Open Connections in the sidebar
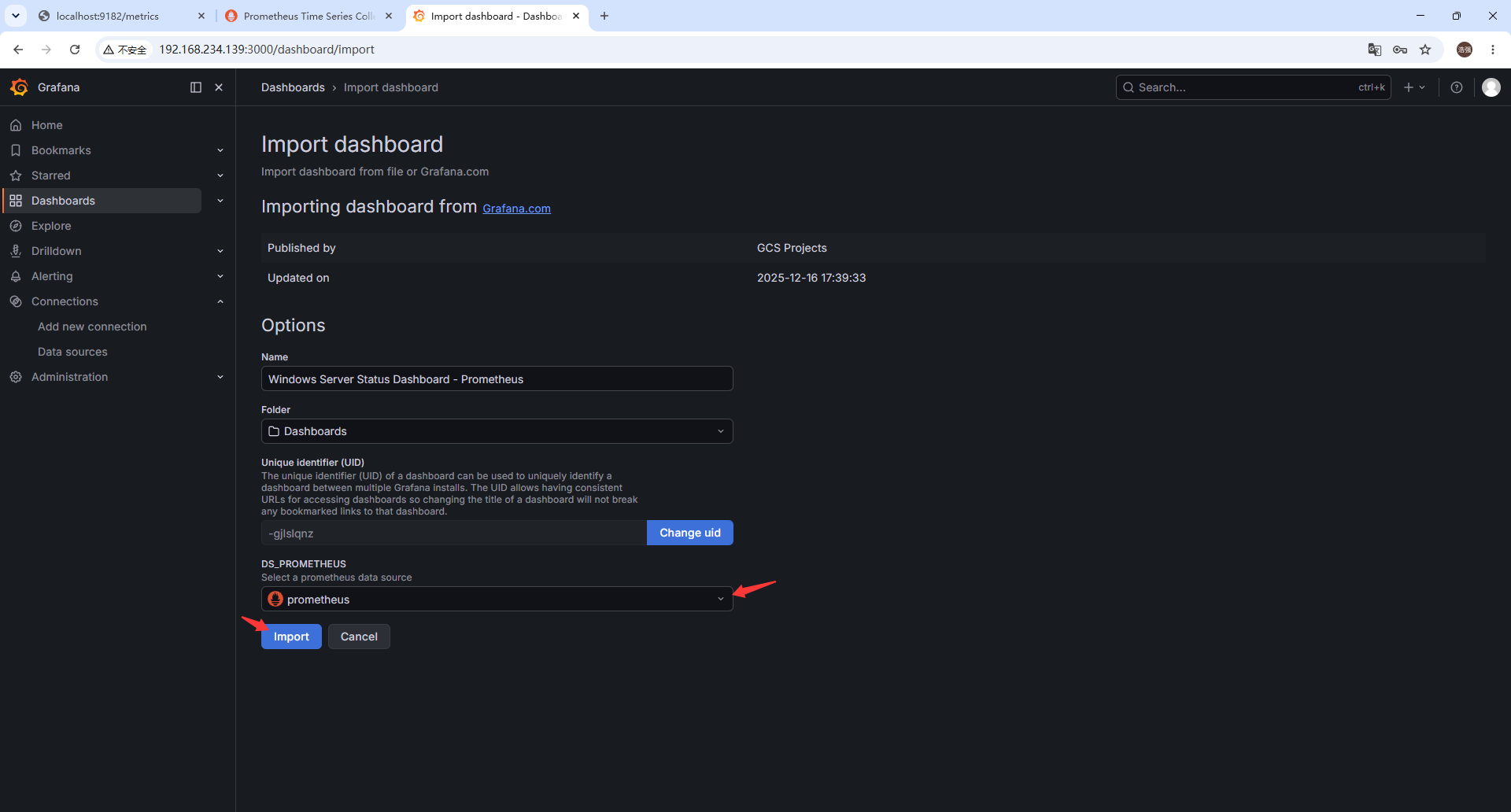 [x=65, y=301]
